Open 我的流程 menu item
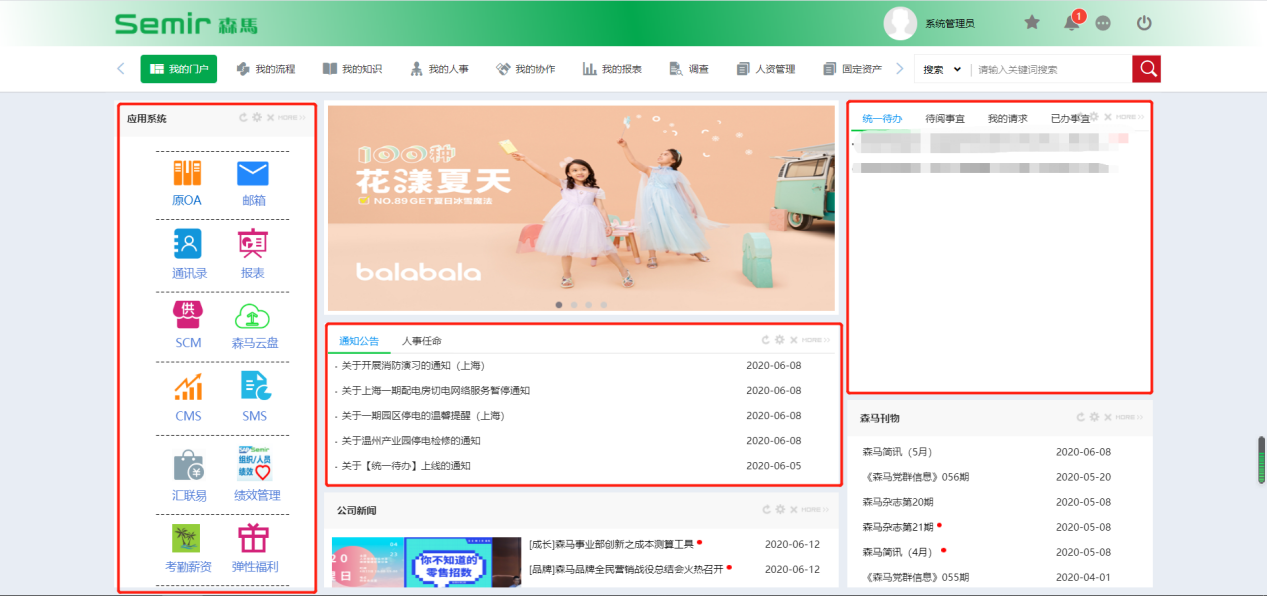The height and width of the screenshot is (596, 1267). pyautogui.click(x=265, y=69)
